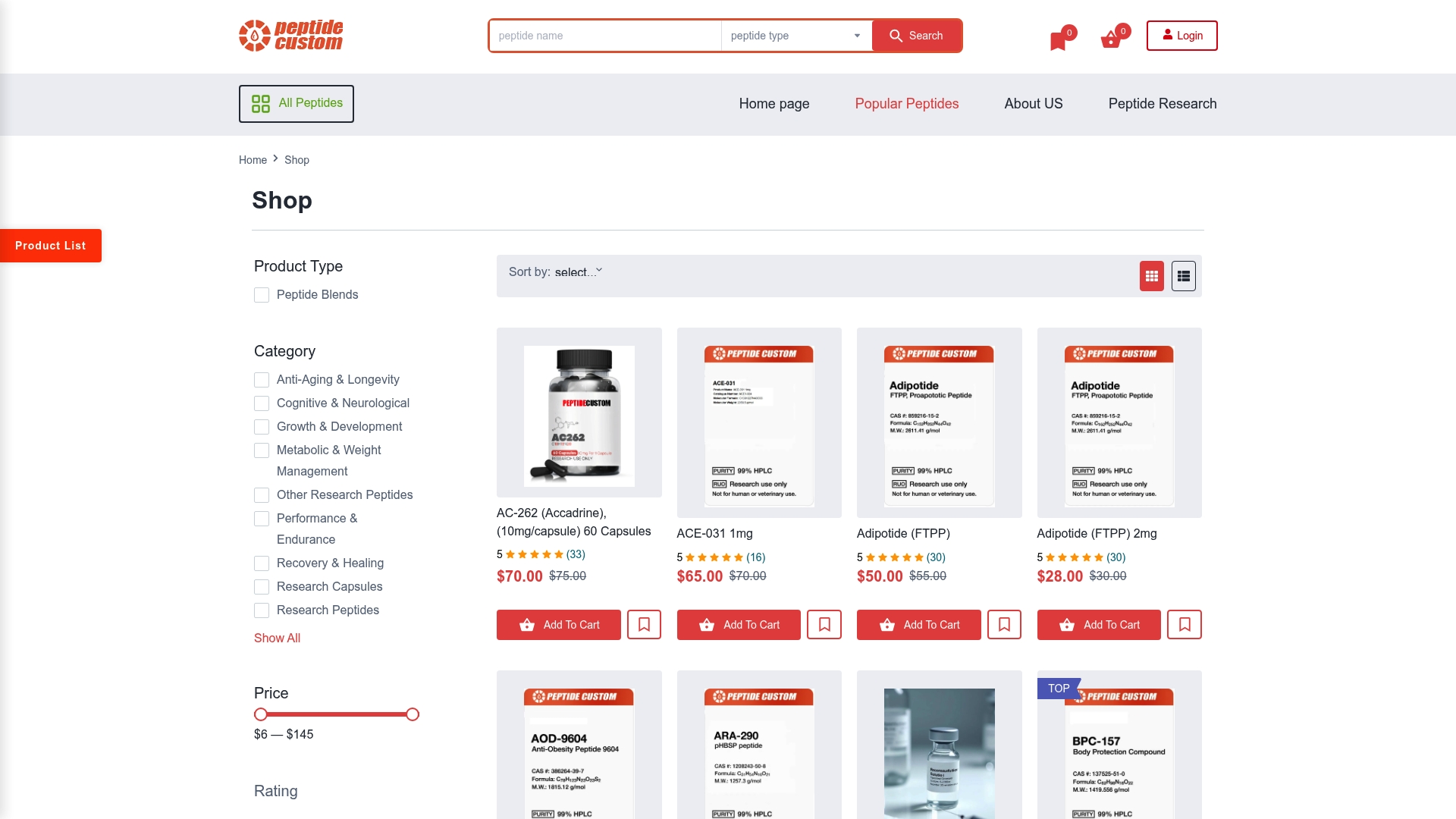Focus the peptide name search field

(x=605, y=36)
